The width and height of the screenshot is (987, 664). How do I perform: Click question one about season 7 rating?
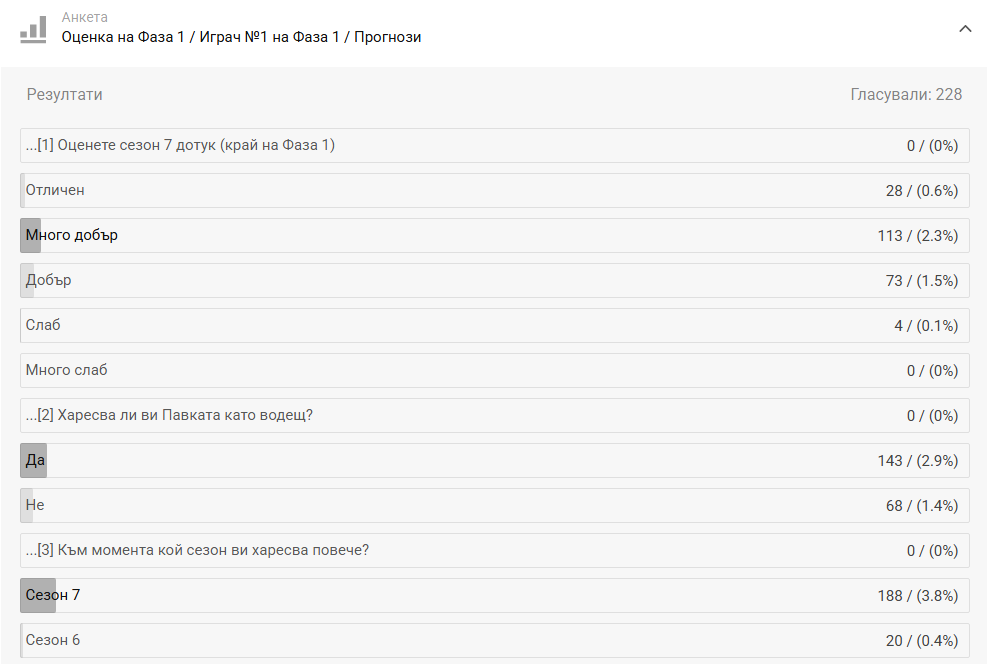click(x=180, y=145)
